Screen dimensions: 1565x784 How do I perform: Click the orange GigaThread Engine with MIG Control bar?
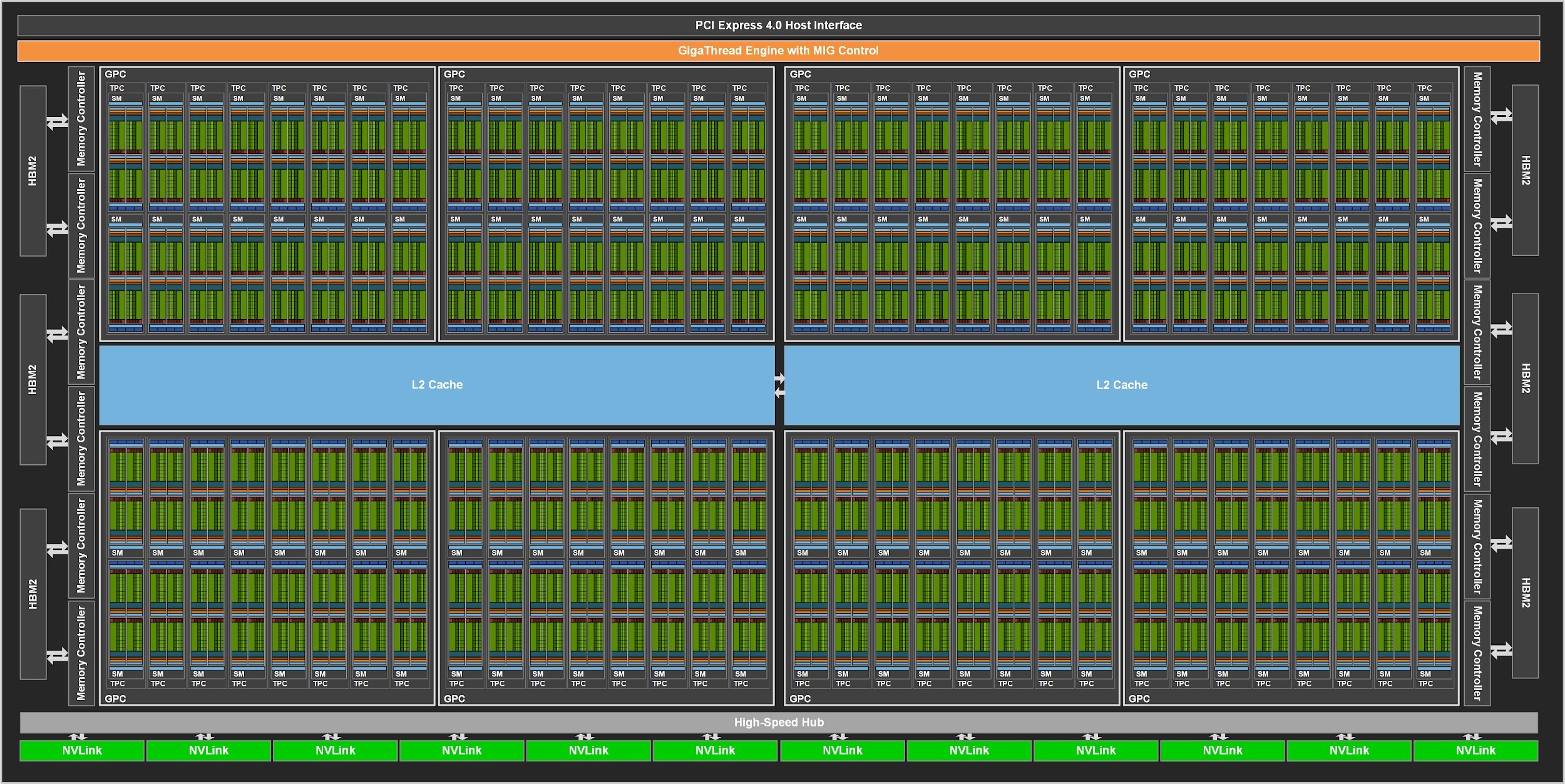point(778,51)
